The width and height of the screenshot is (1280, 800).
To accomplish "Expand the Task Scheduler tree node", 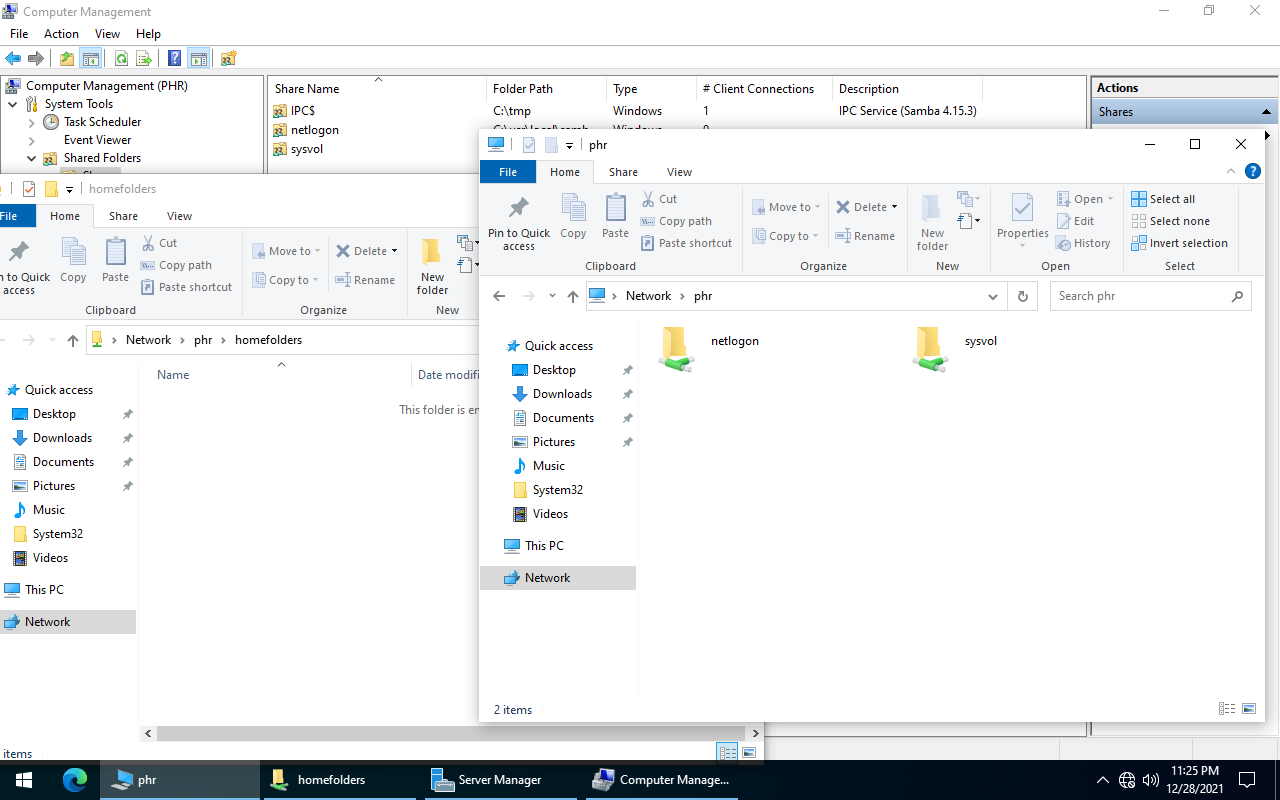I will point(31,122).
